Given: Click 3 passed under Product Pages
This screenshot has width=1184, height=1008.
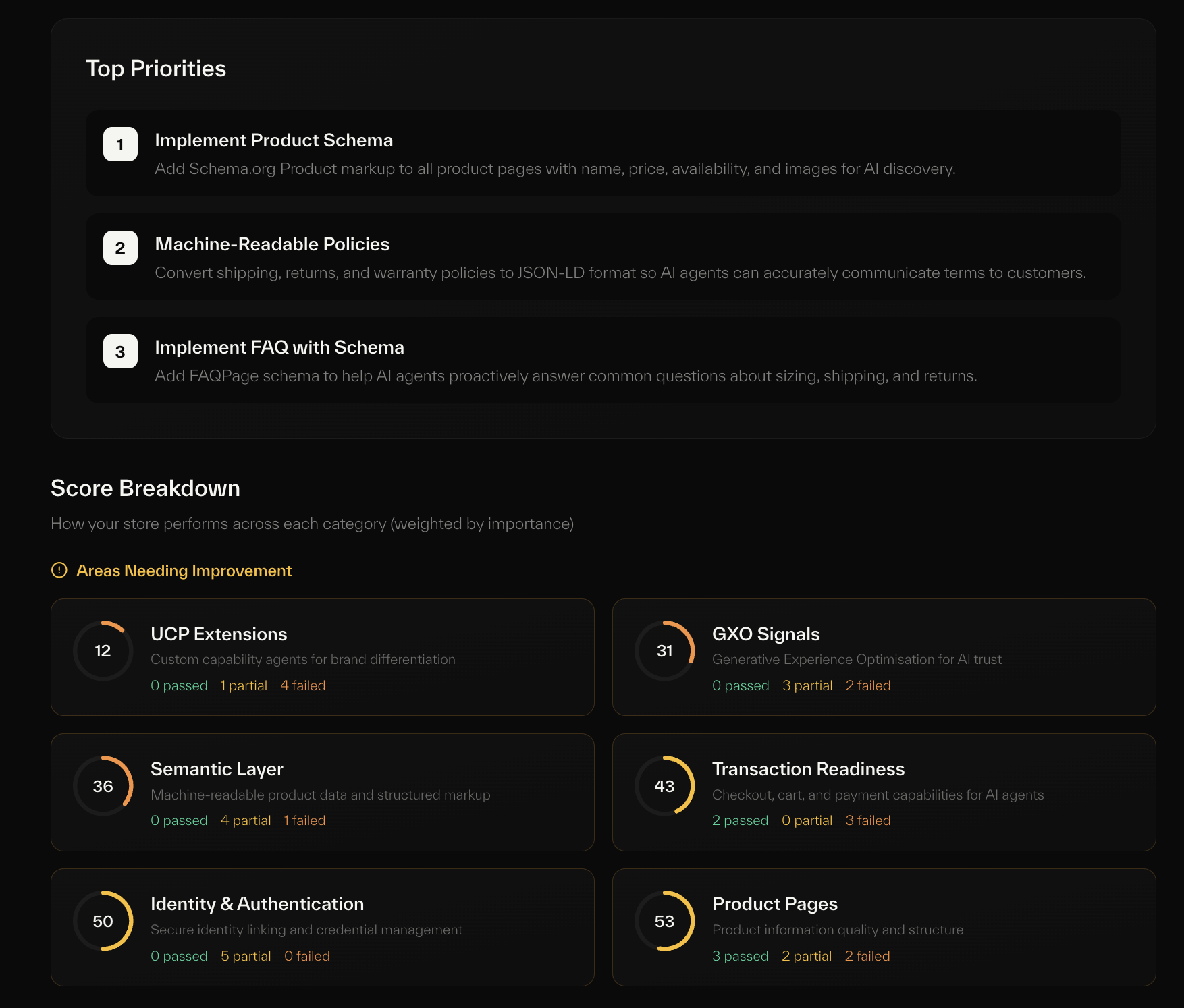Looking at the screenshot, I should point(740,955).
